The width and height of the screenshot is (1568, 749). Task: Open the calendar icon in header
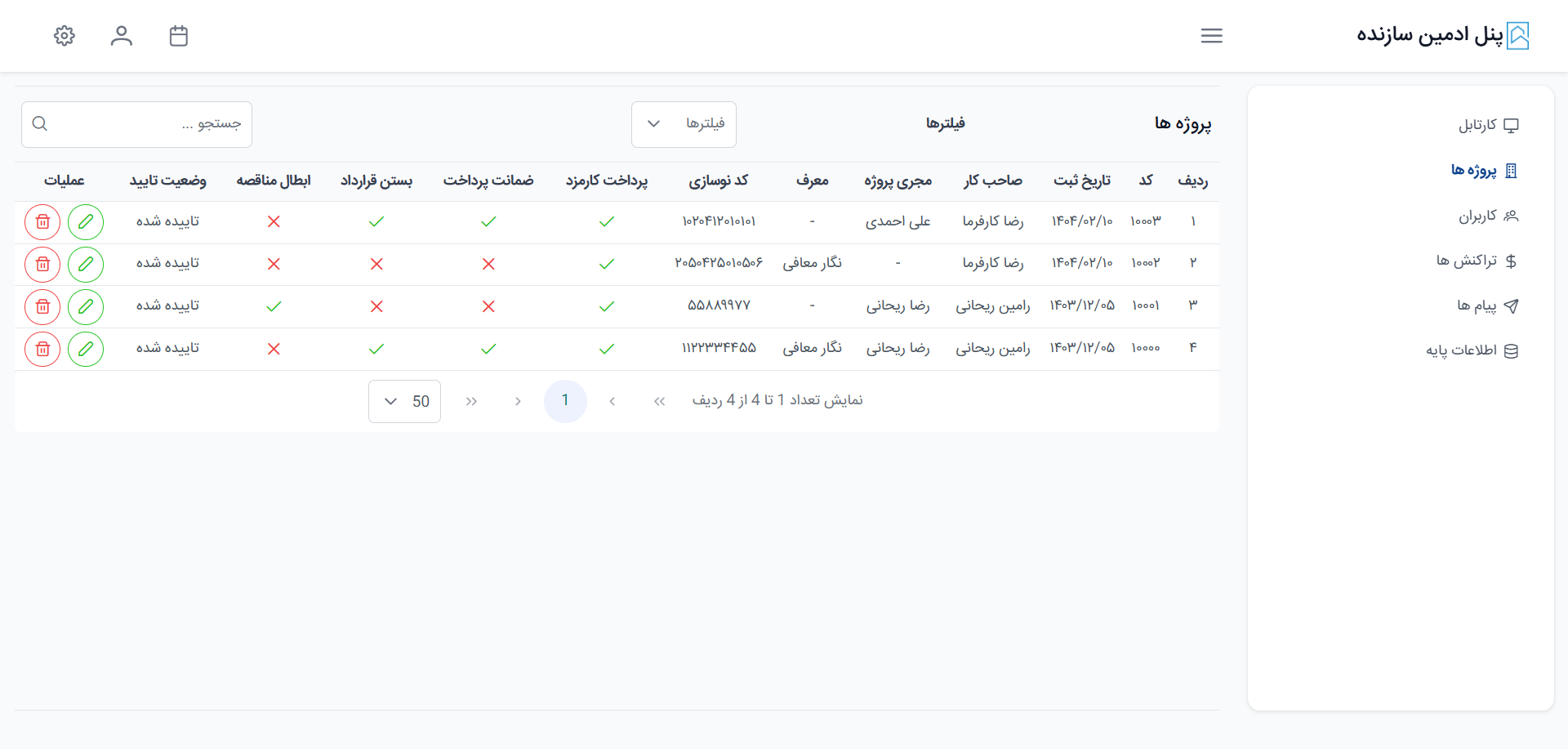[179, 36]
